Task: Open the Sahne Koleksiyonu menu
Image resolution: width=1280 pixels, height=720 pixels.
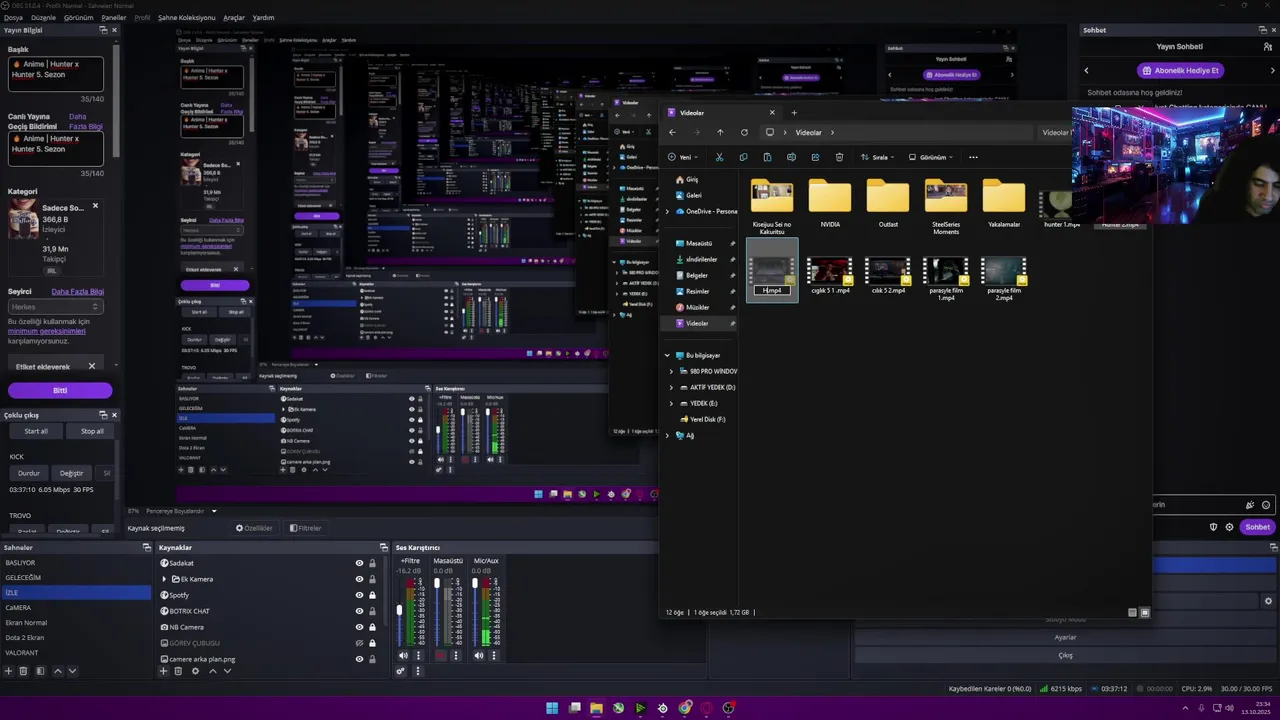Action: 186,18
